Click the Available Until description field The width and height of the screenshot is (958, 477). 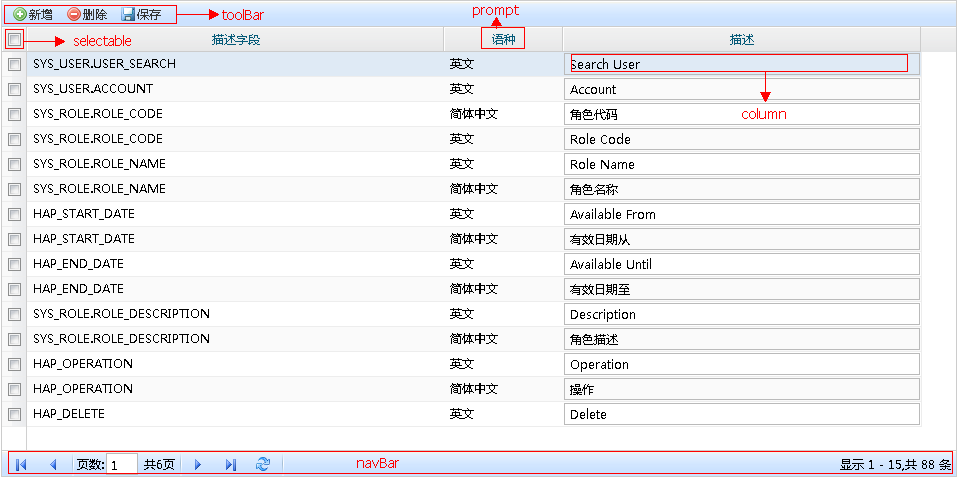coord(740,264)
